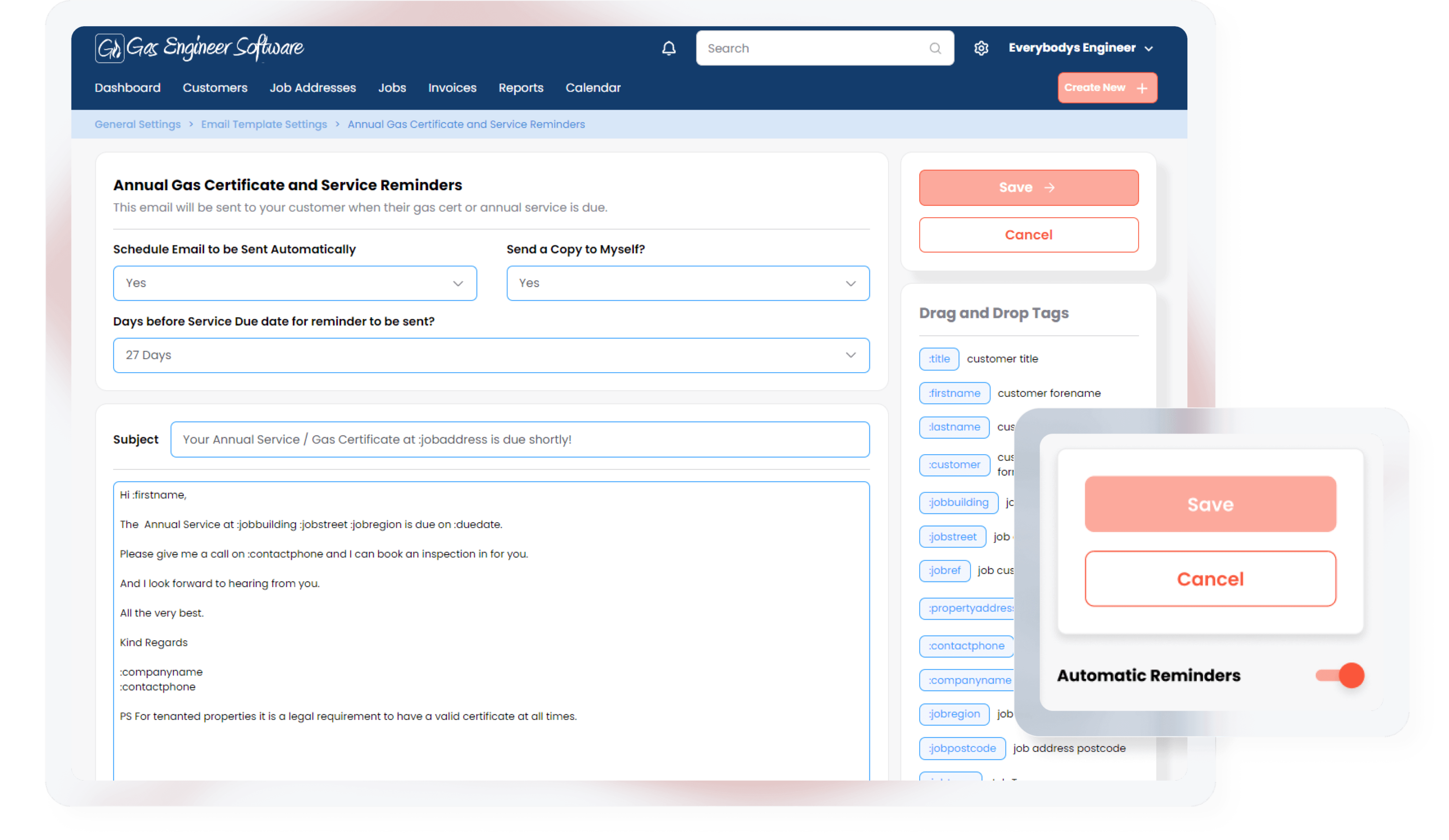Open Schedule Email to be Sent Automatically dropdown
The image size is (1449, 840).
point(294,283)
